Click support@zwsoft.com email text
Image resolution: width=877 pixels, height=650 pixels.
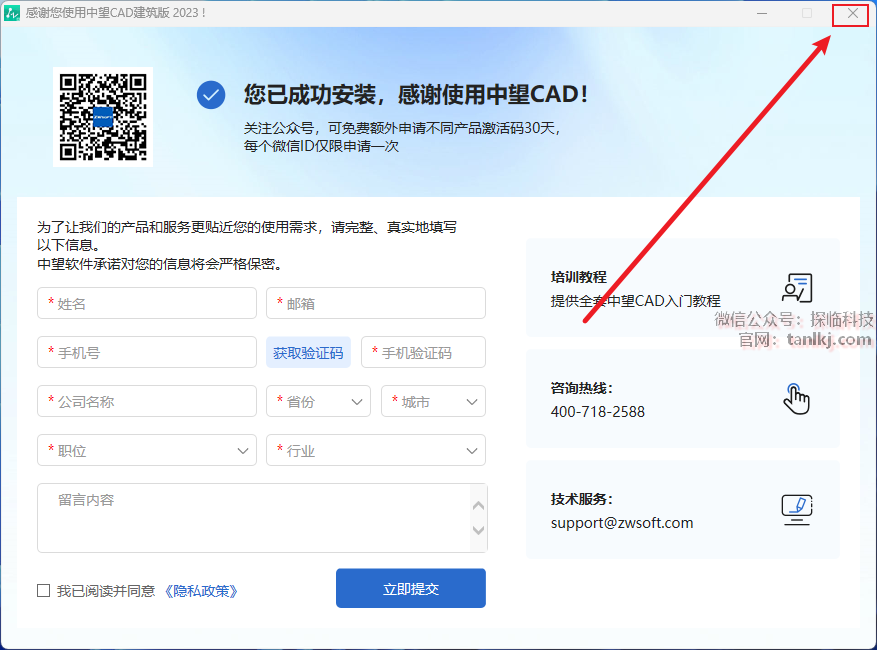pos(621,523)
